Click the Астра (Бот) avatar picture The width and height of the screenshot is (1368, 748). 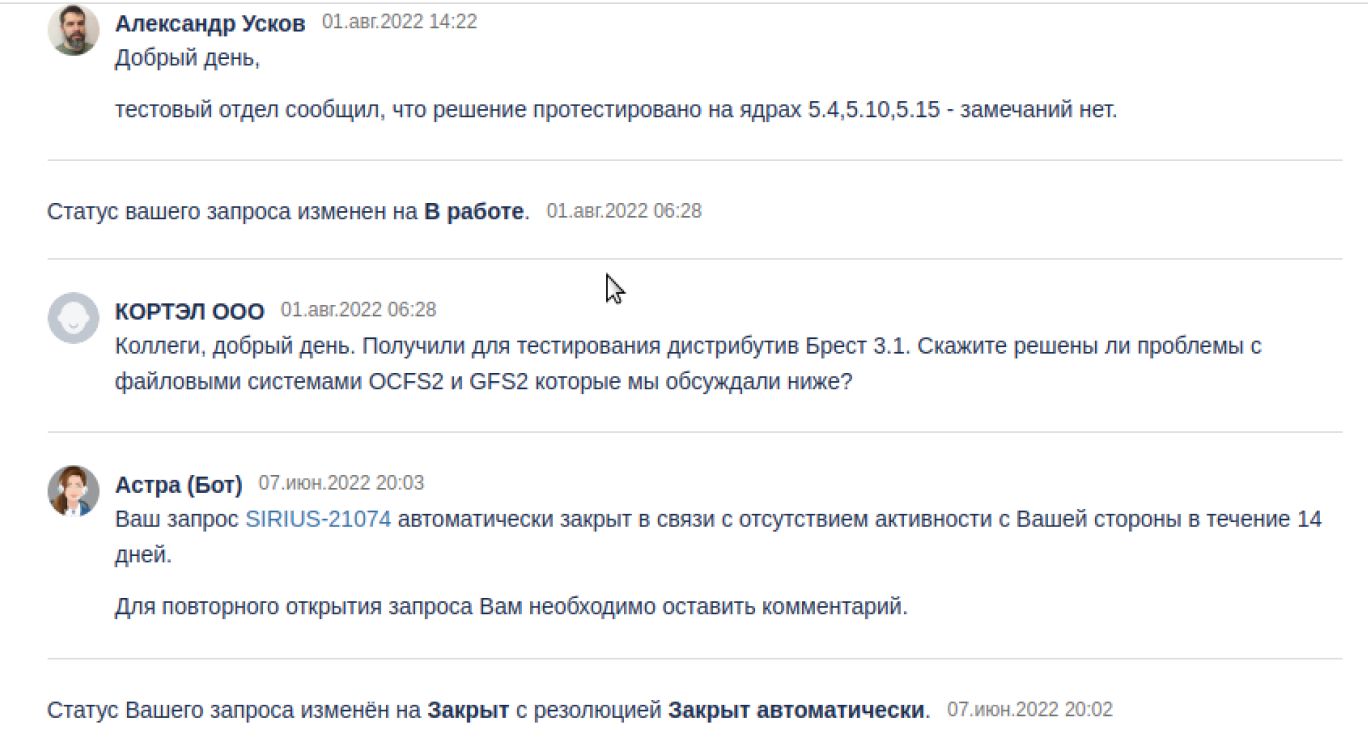(73, 491)
